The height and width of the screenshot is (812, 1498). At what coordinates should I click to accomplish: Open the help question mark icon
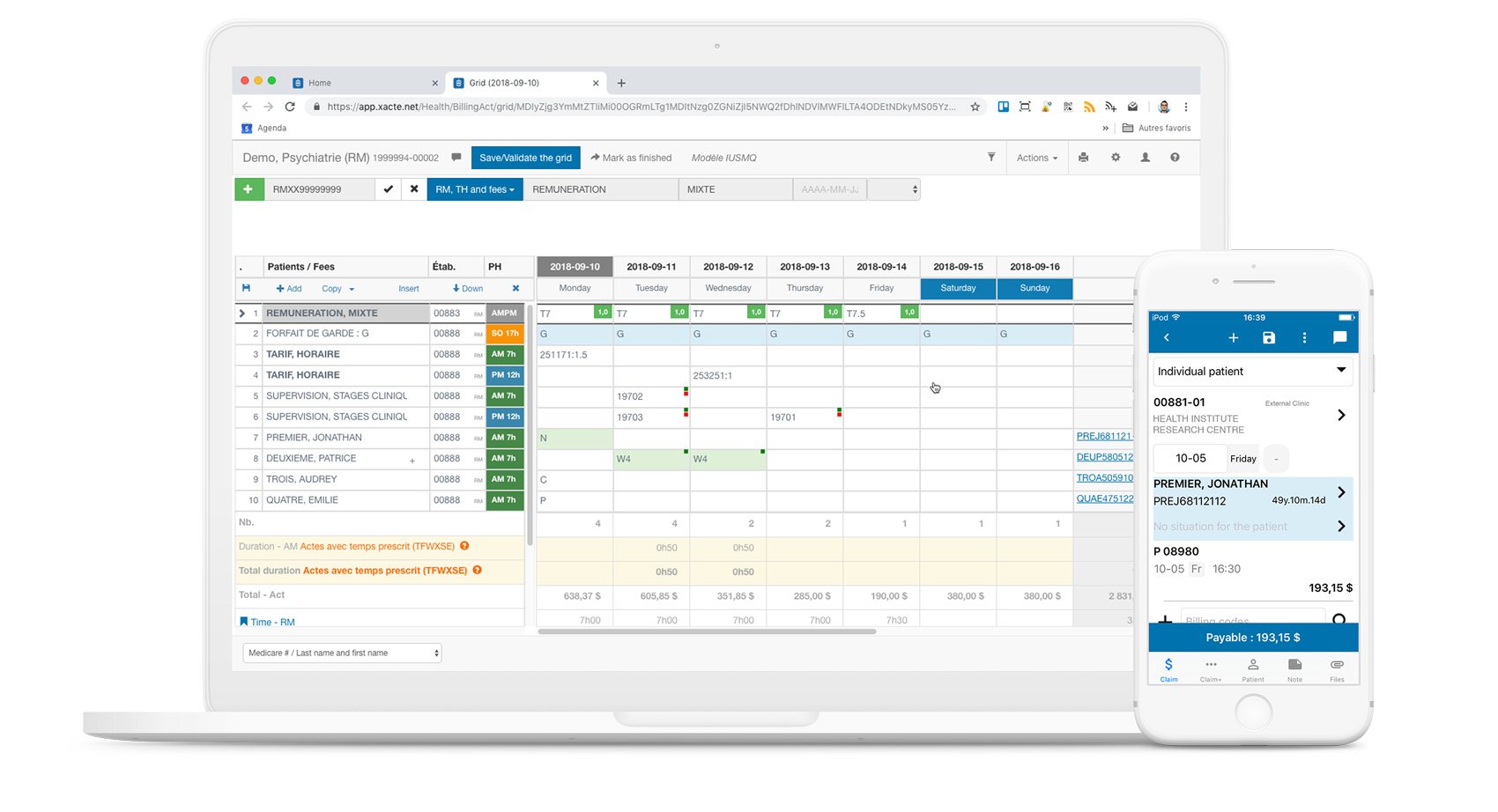tap(1175, 157)
